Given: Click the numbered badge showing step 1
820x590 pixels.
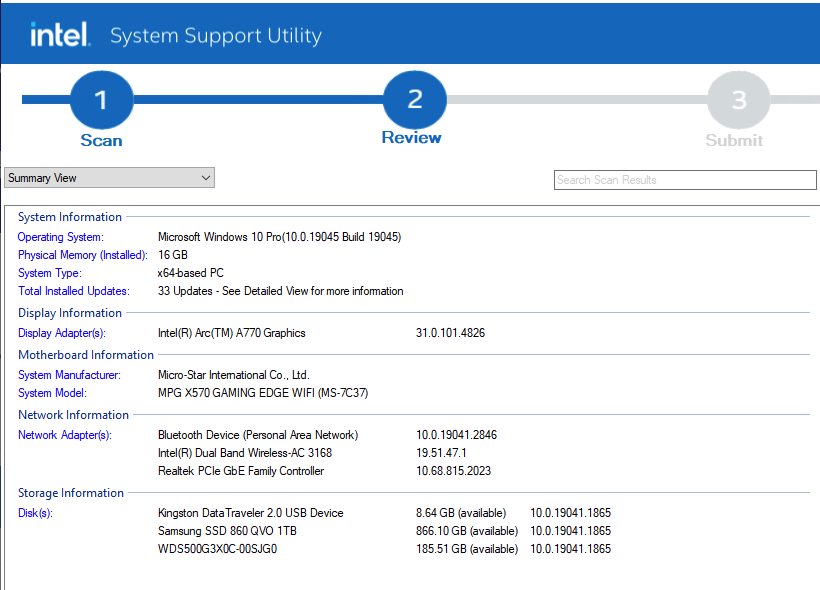Looking at the screenshot, I should click(x=101, y=99).
